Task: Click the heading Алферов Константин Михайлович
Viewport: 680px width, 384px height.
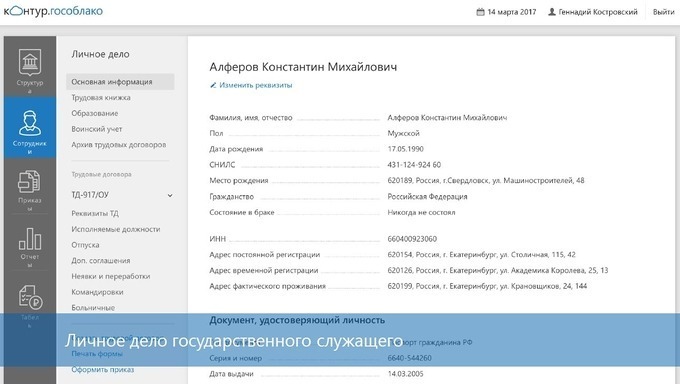Action: pos(303,67)
